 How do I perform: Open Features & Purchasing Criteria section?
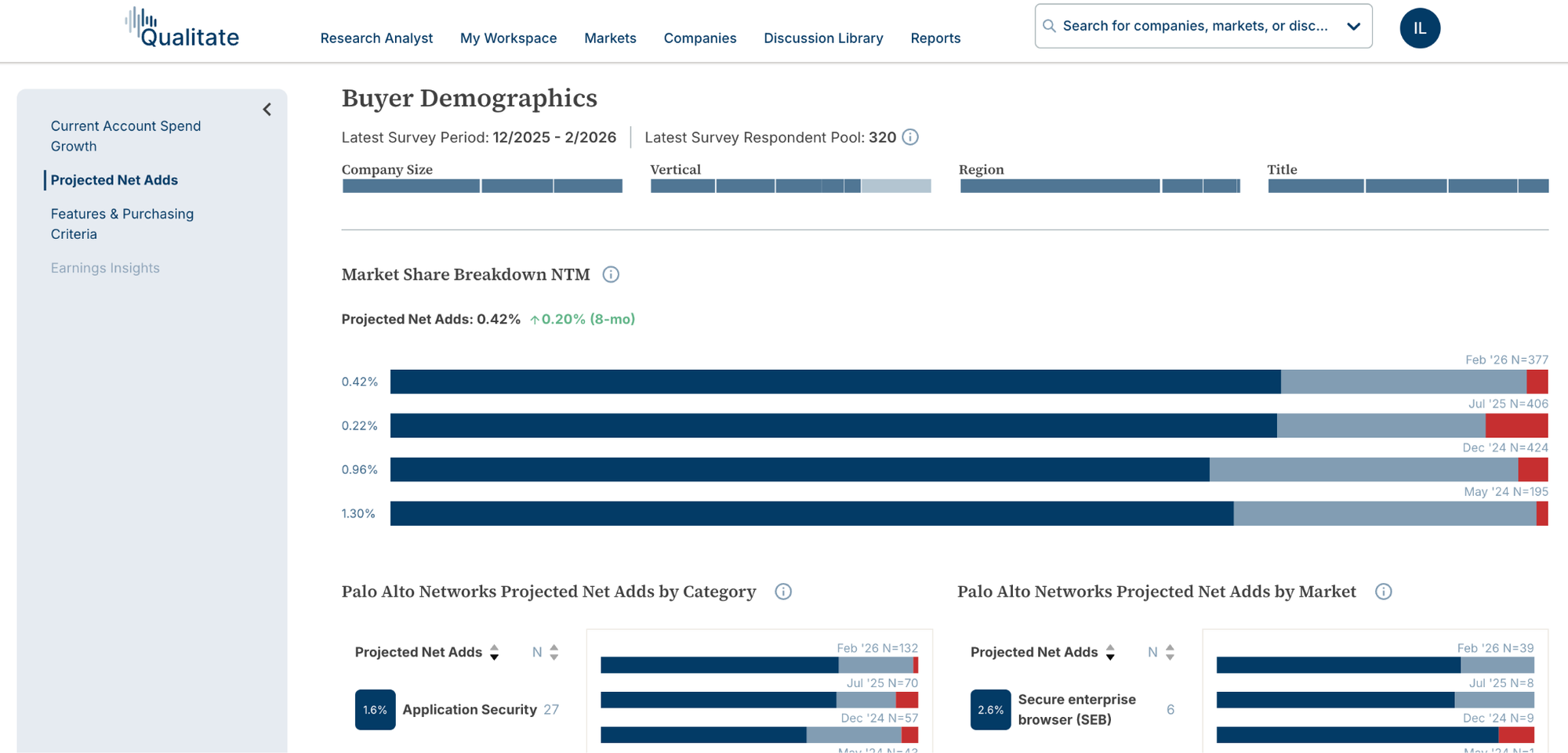click(122, 224)
